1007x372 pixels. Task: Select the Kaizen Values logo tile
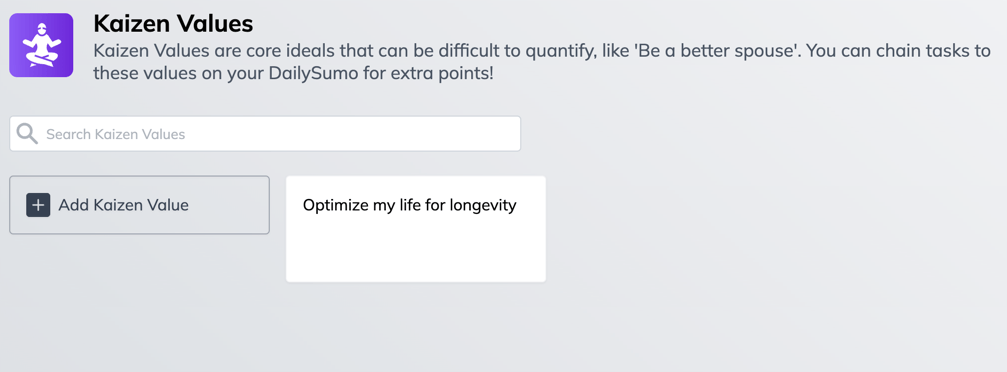[x=41, y=45]
